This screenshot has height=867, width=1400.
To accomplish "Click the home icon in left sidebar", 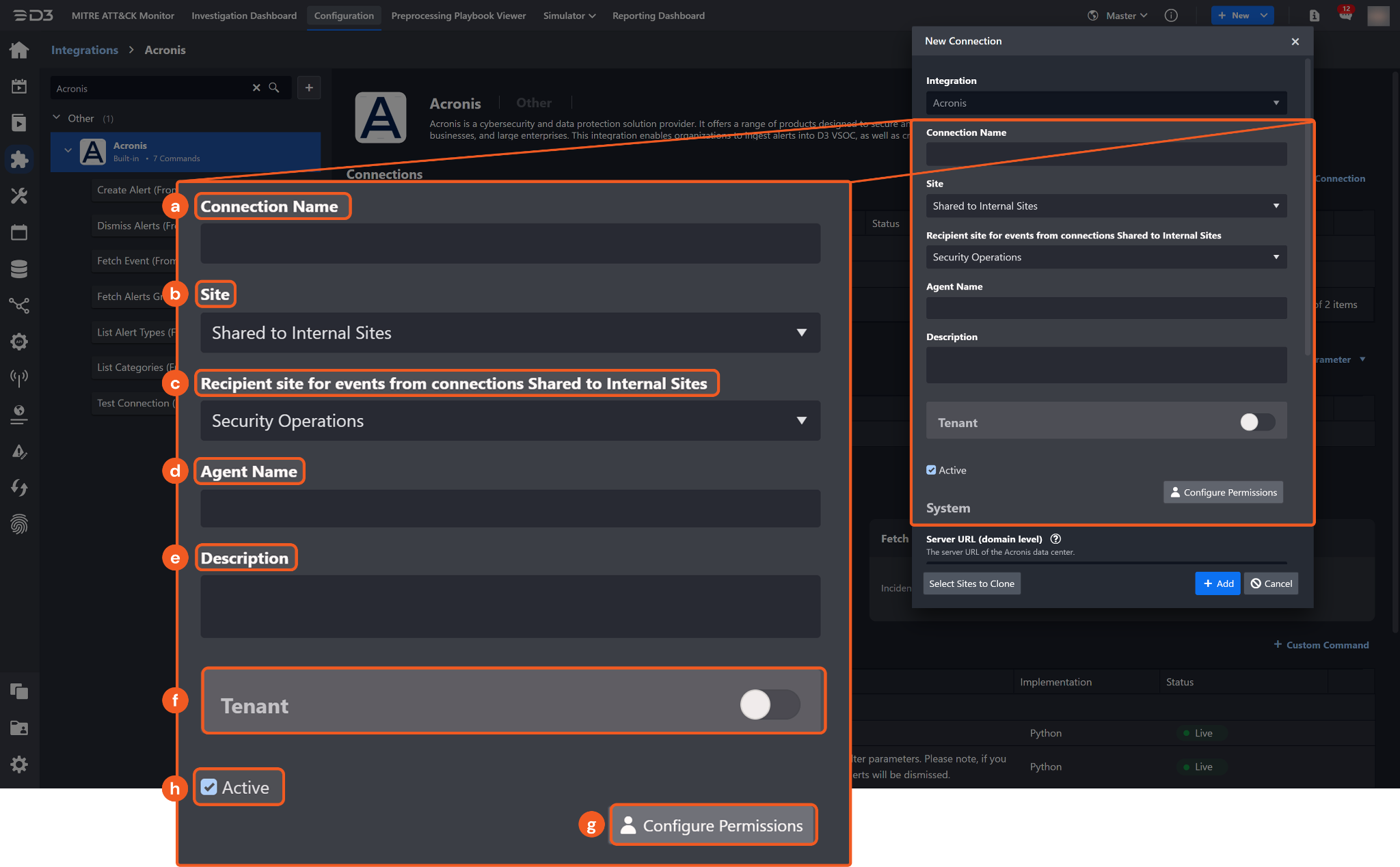I will point(19,50).
